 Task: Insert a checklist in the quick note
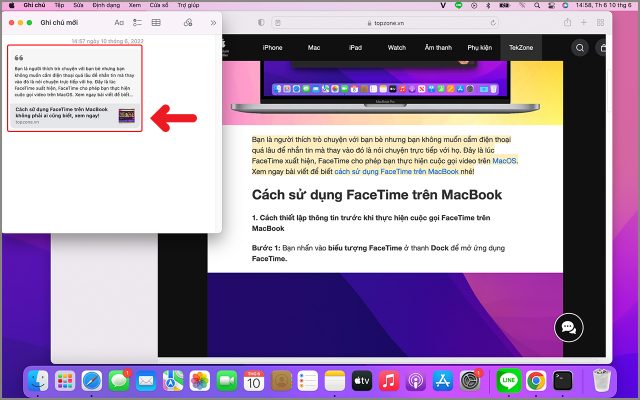pyautogui.click(x=137, y=21)
